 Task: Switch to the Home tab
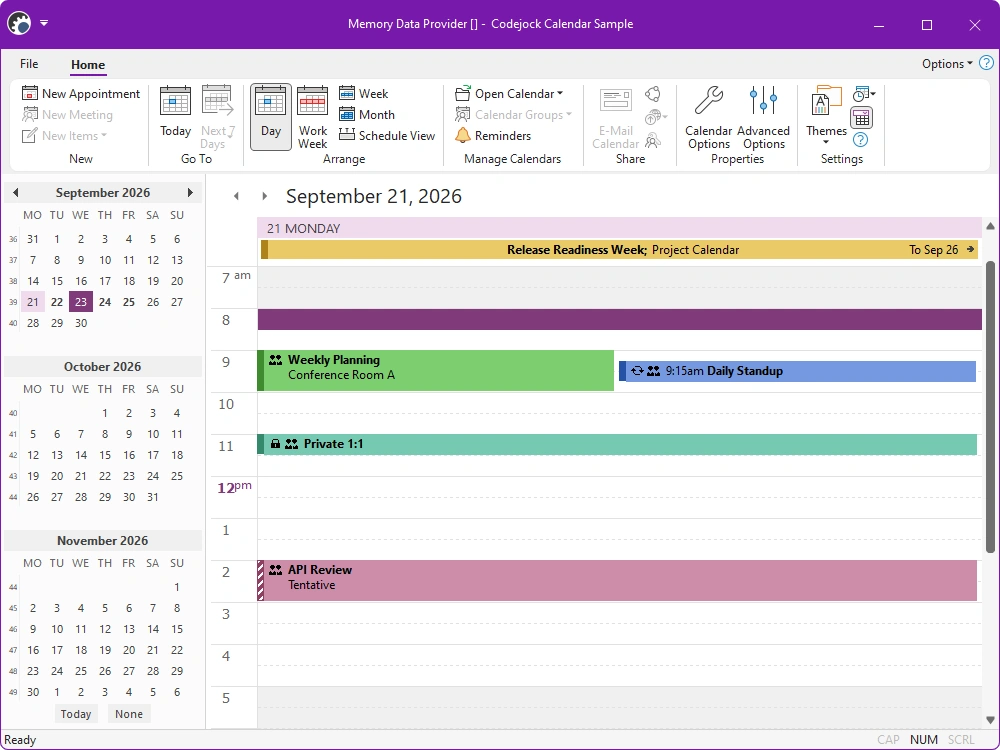click(x=88, y=64)
